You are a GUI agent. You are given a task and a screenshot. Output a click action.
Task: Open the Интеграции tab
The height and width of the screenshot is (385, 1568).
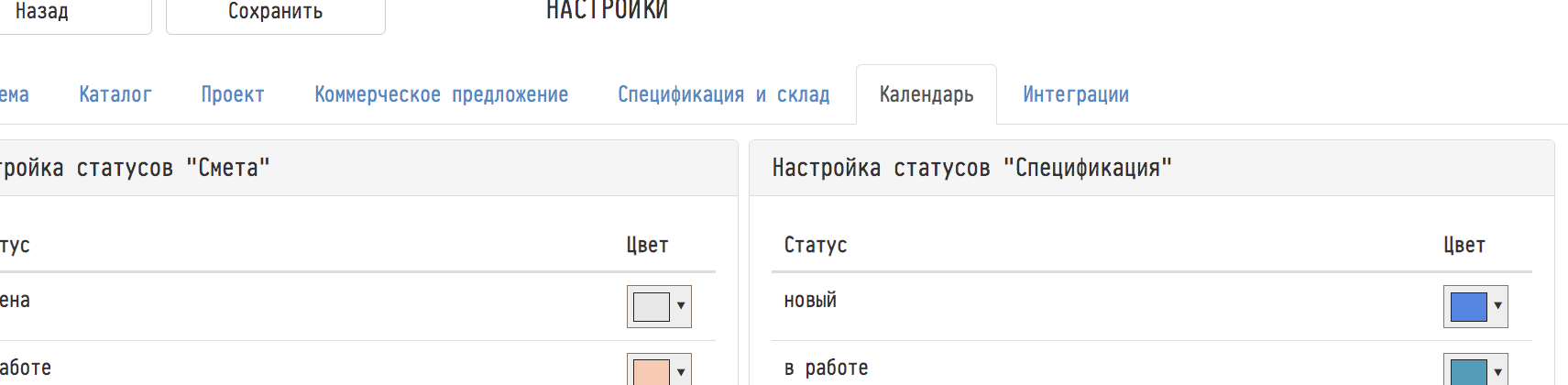point(1075,94)
